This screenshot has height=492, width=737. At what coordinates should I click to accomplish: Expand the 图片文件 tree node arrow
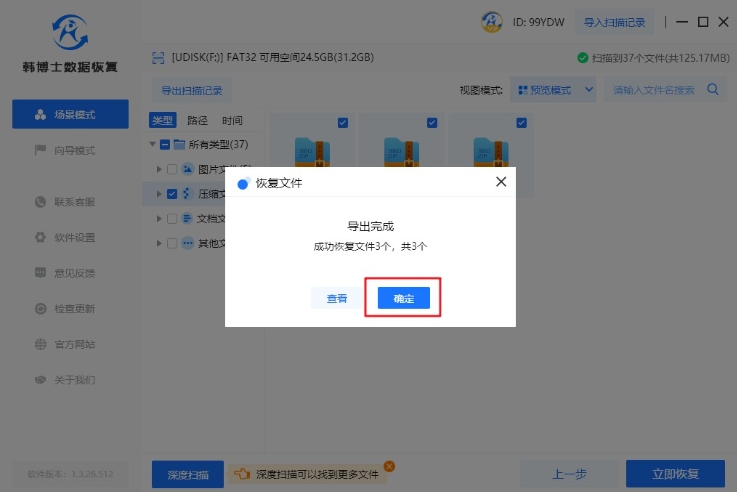pos(159,169)
